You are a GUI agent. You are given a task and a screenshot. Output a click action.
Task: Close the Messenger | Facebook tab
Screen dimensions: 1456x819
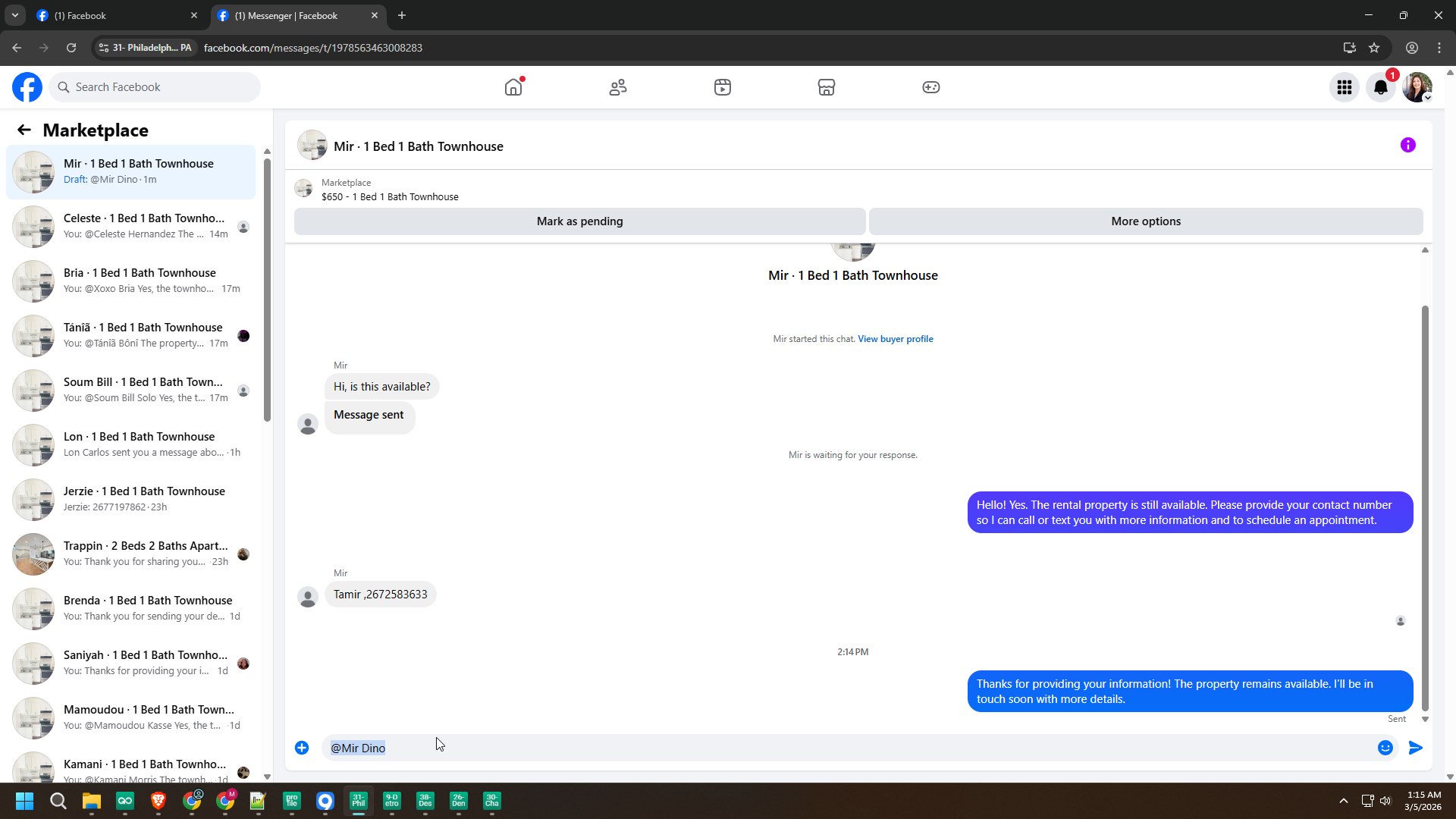point(375,15)
